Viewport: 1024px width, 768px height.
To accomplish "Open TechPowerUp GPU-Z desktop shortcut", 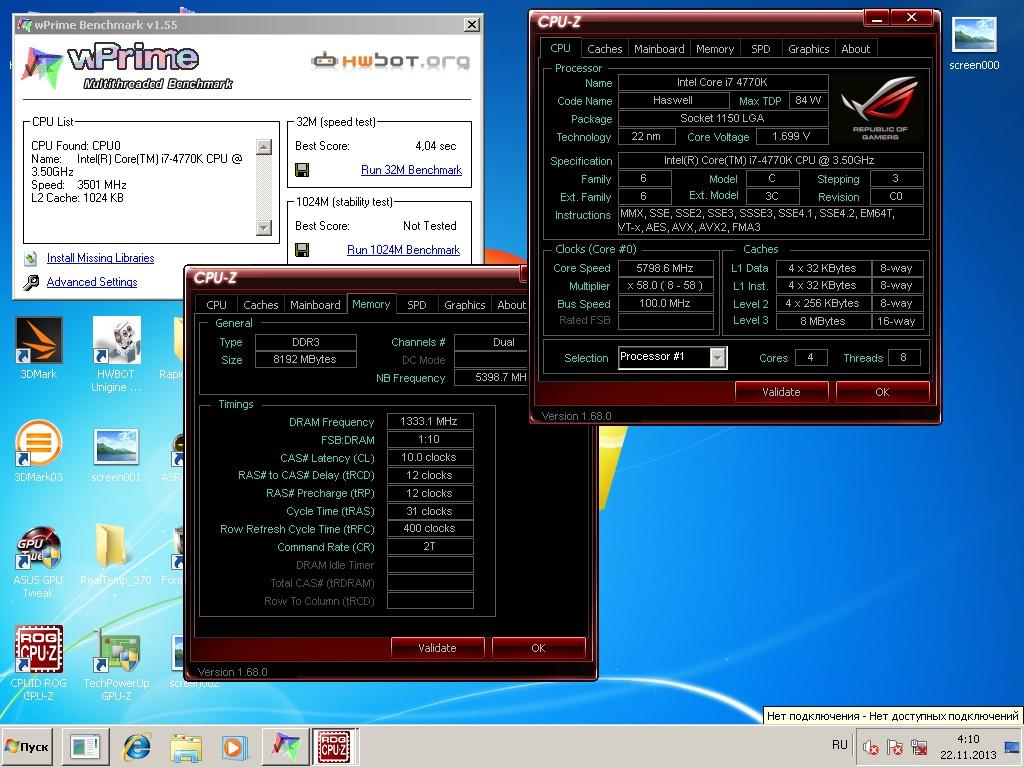I will (116, 650).
